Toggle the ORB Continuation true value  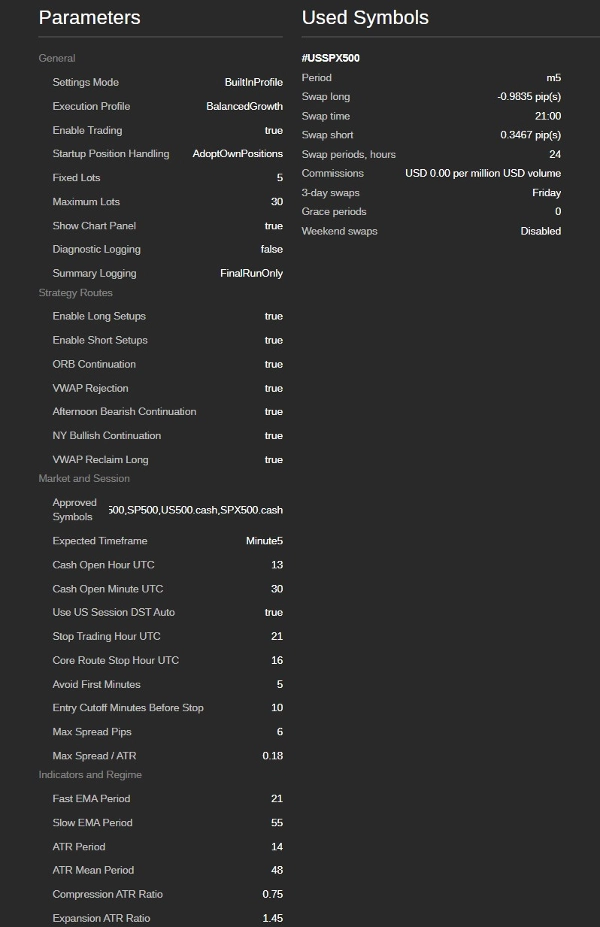tap(274, 364)
